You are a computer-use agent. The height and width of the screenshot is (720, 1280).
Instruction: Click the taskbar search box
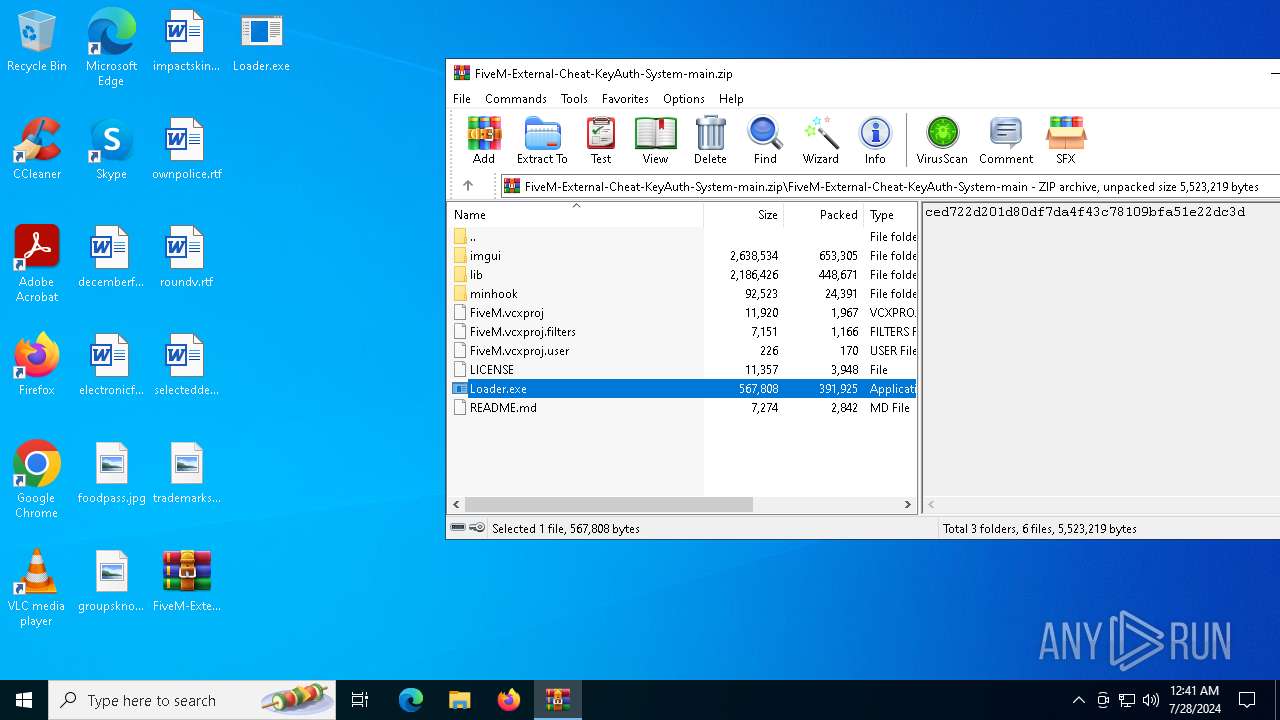[x=192, y=700]
